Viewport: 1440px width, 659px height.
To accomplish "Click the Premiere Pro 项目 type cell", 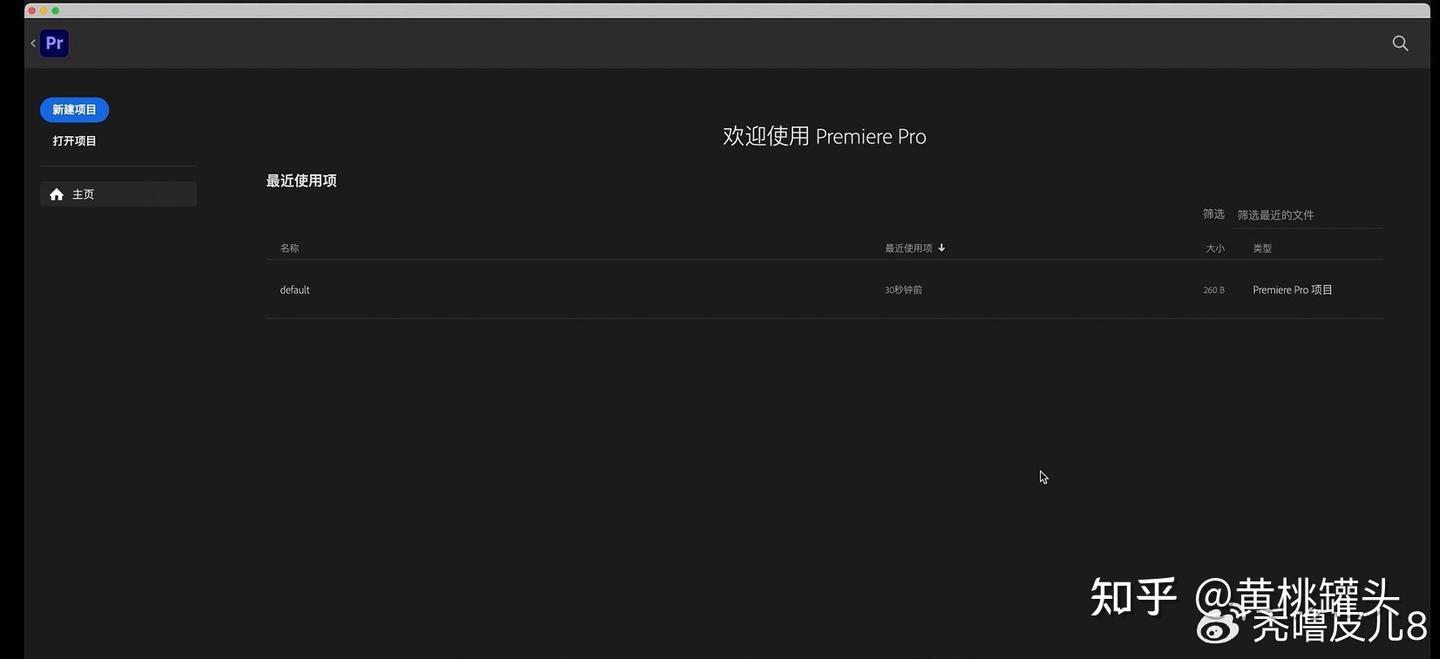I will click(x=1292, y=289).
